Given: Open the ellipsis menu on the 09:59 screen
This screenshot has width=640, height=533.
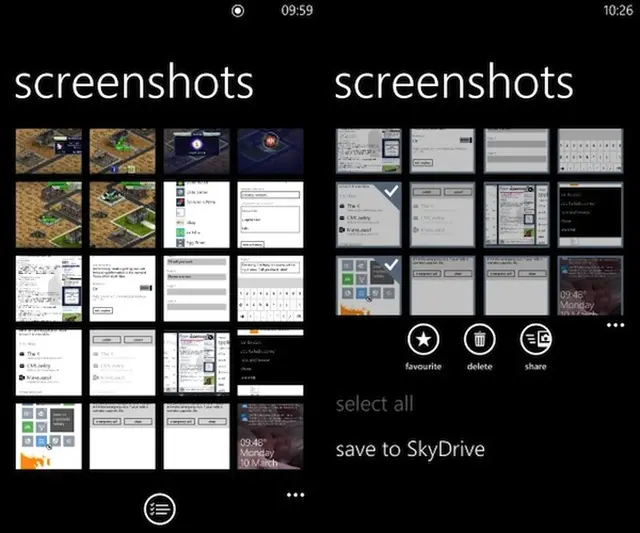Looking at the screenshot, I should (x=296, y=495).
